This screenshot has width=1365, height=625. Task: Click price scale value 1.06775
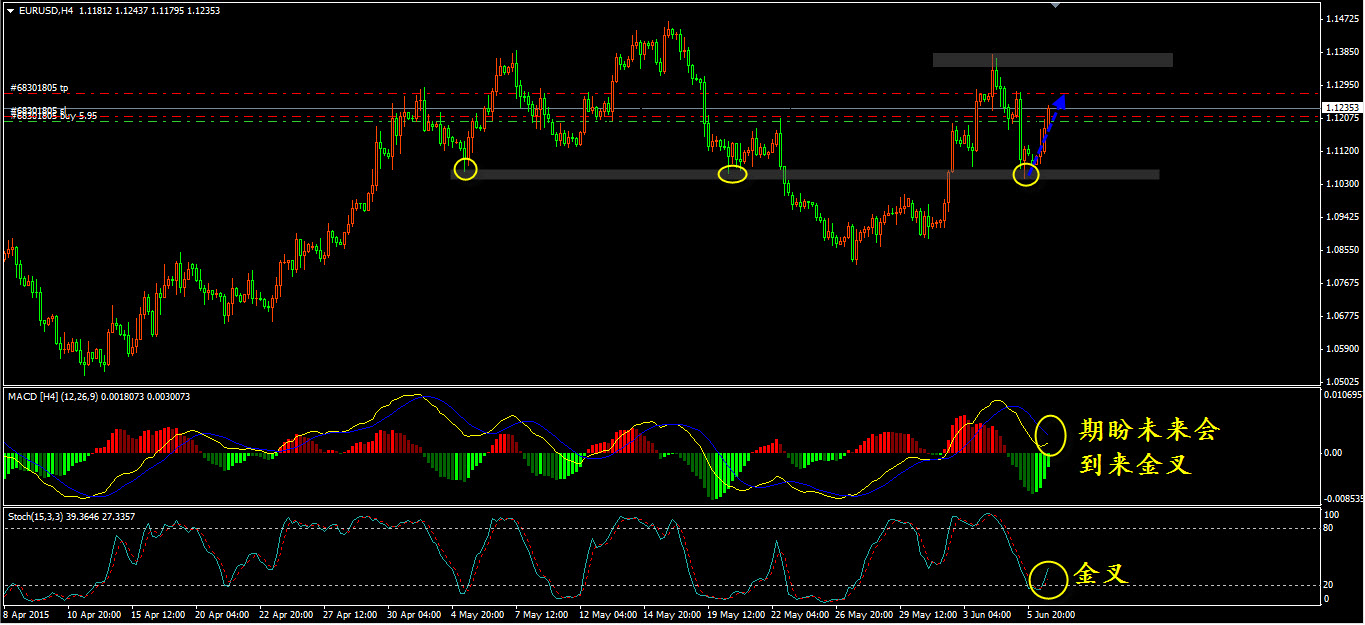(x=1342, y=315)
